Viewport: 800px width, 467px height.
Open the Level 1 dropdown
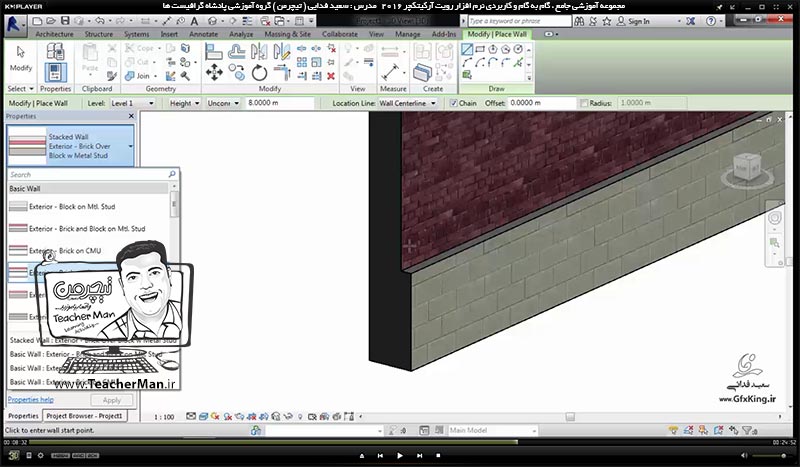pos(133,103)
